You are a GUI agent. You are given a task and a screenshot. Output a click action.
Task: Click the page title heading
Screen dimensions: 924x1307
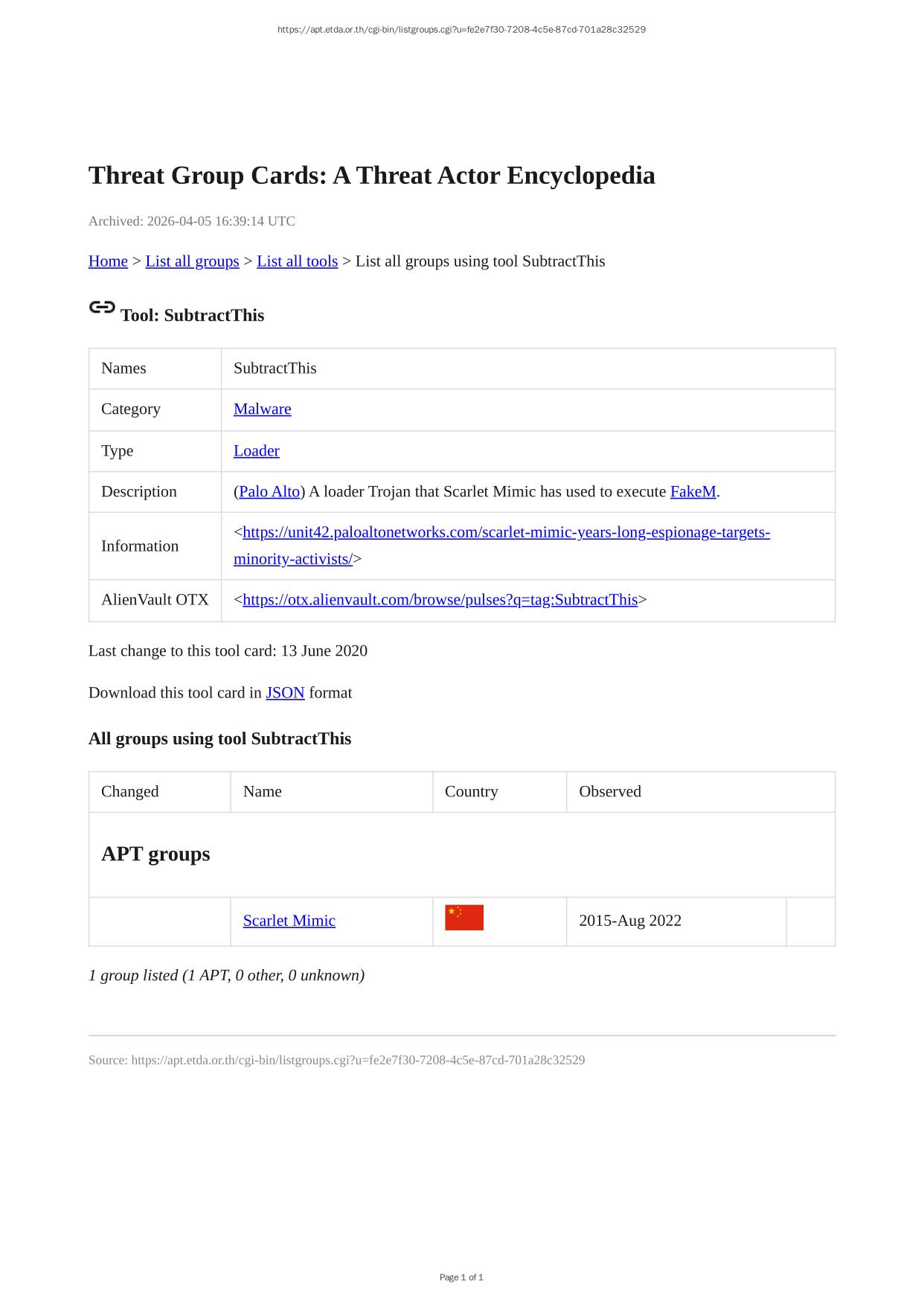pos(372,176)
